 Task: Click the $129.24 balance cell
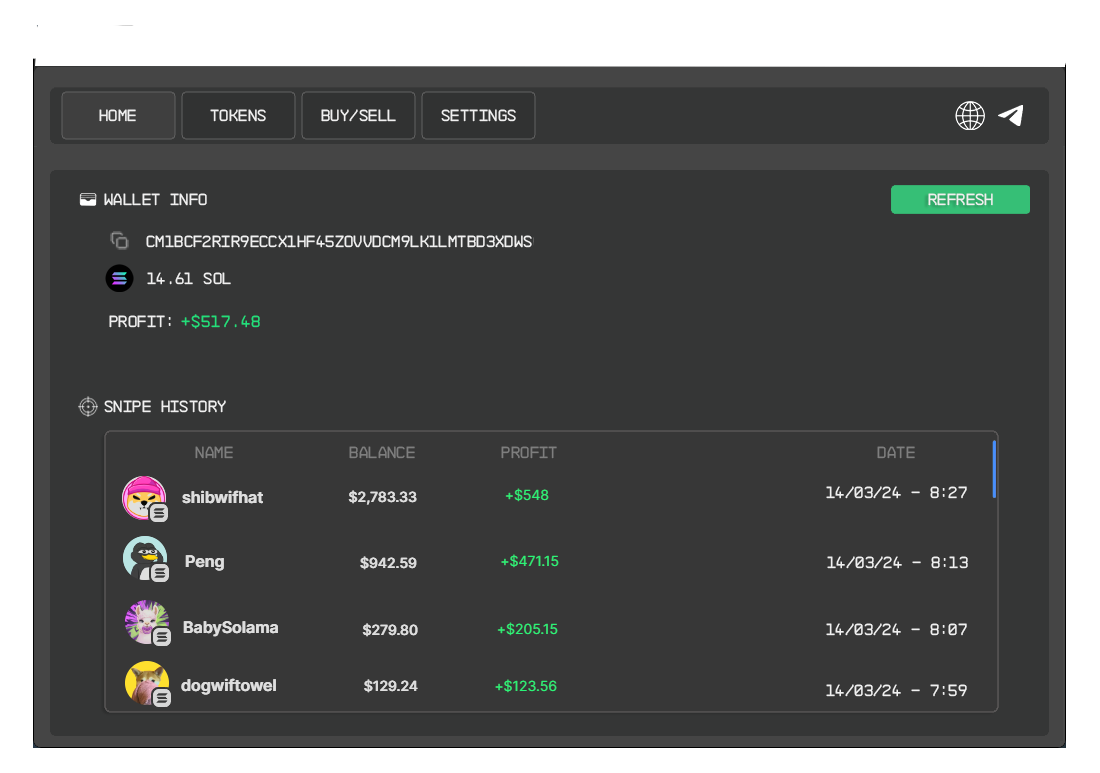pos(390,686)
